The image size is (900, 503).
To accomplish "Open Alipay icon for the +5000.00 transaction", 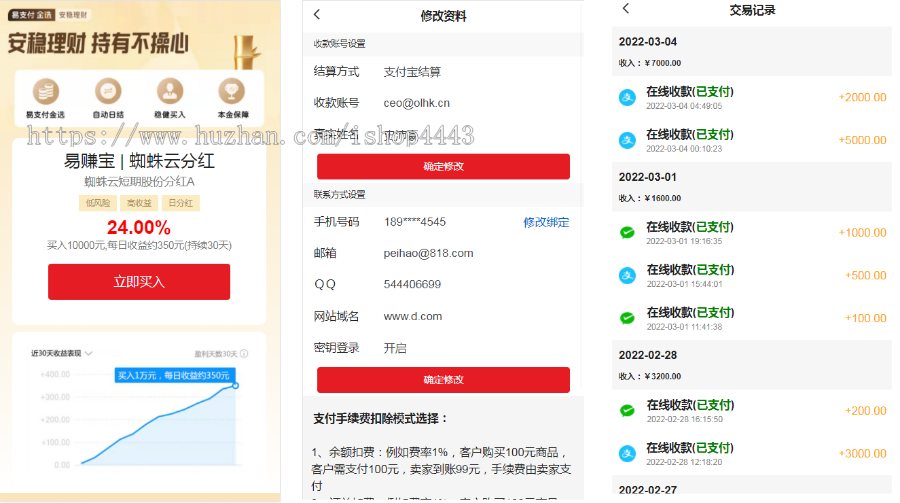I will 627,140.
